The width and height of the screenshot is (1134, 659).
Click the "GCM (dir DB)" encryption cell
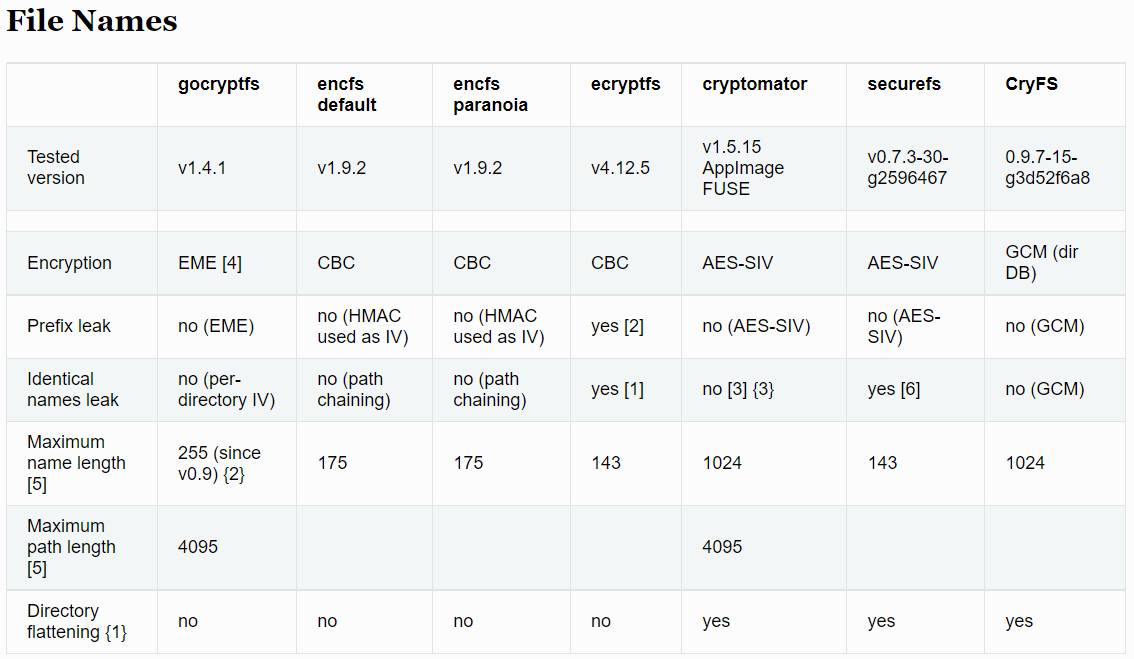coord(1042,263)
